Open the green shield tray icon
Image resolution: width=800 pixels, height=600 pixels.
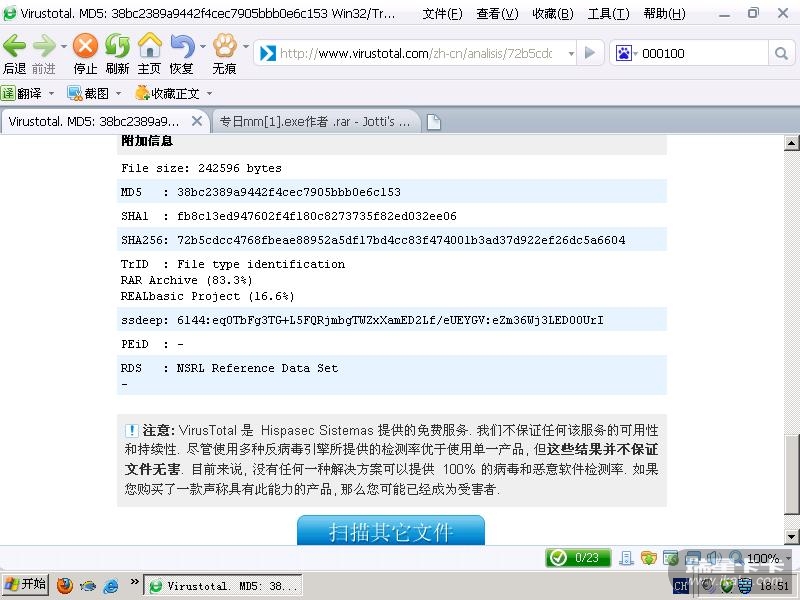click(x=726, y=586)
